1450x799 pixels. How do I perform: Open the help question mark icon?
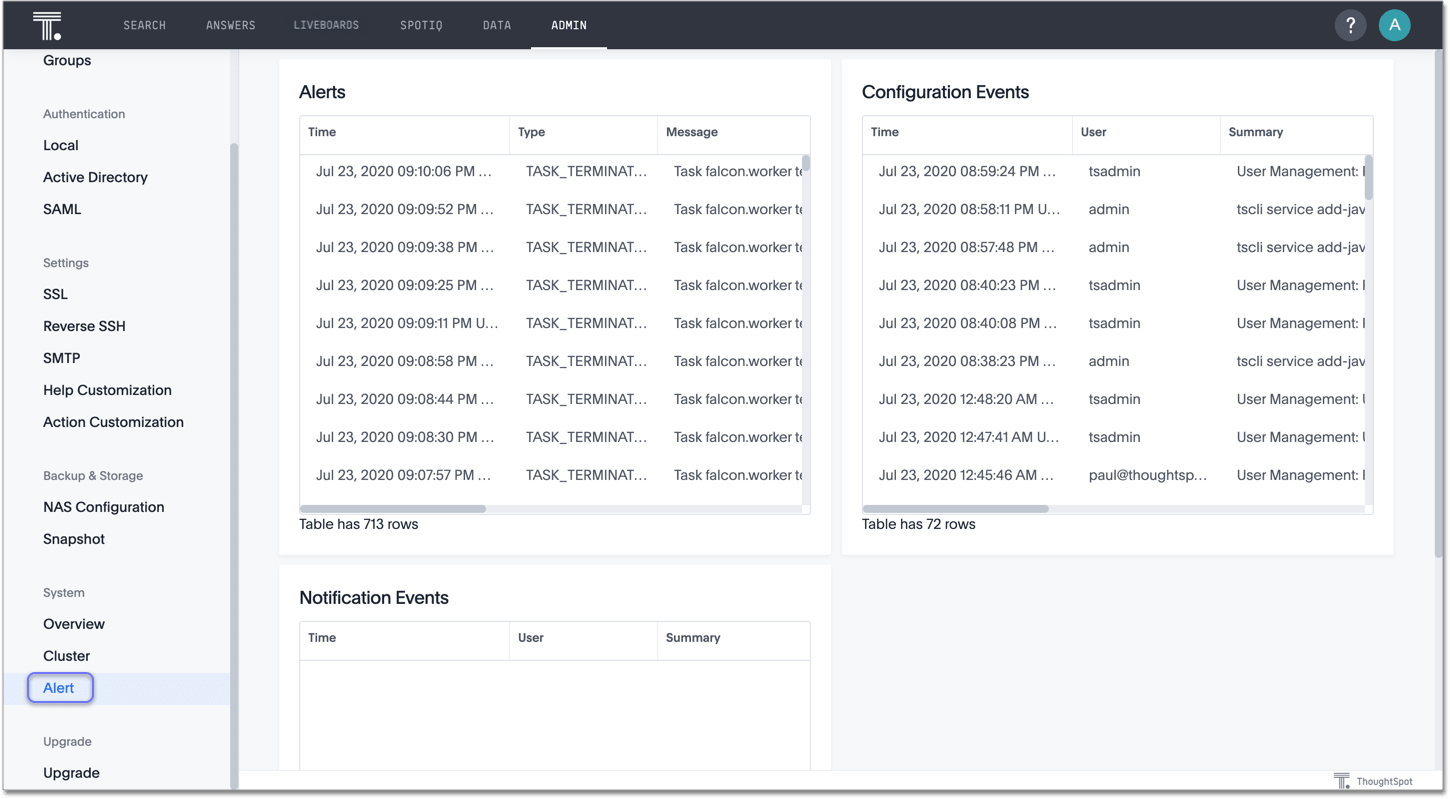tap(1350, 25)
